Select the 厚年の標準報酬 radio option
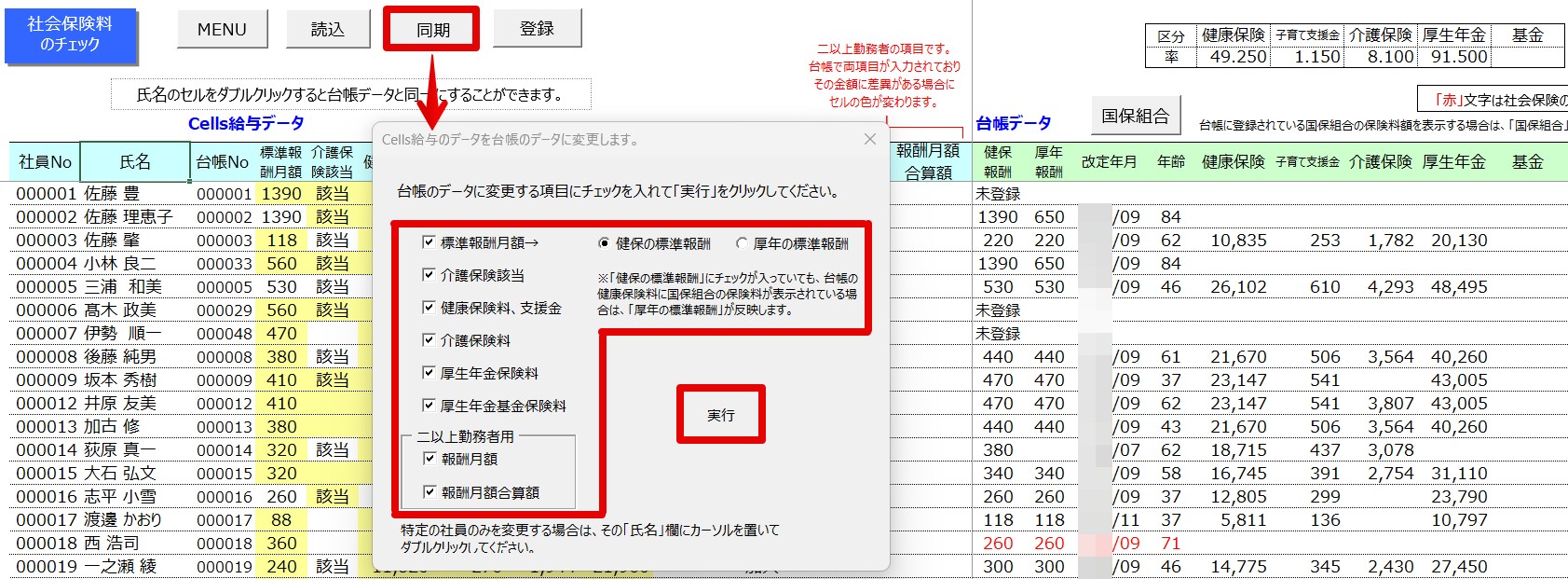Image resolution: width=1568 pixels, height=579 pixels. 742,243
